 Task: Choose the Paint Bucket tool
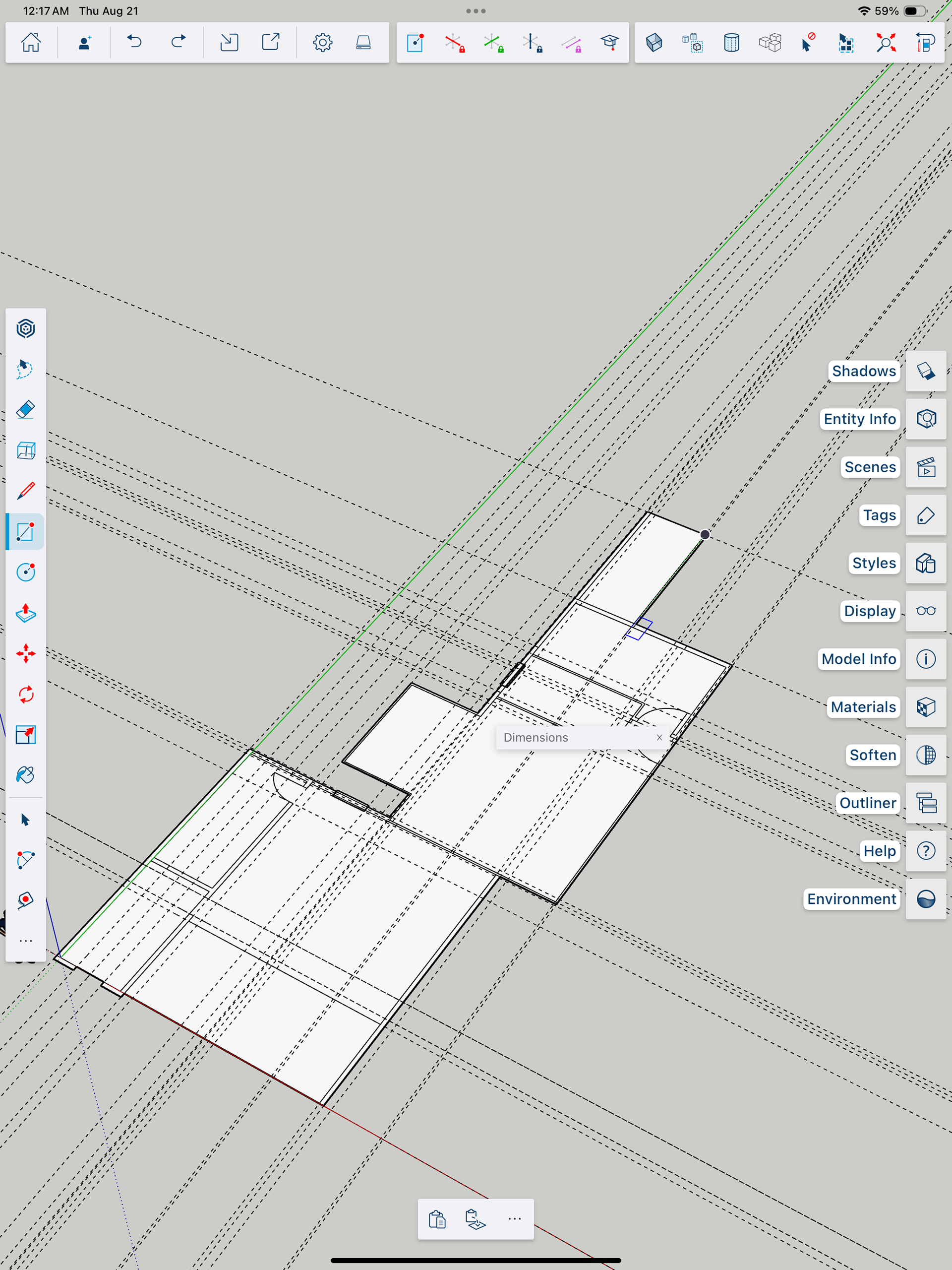coord(26,775)
